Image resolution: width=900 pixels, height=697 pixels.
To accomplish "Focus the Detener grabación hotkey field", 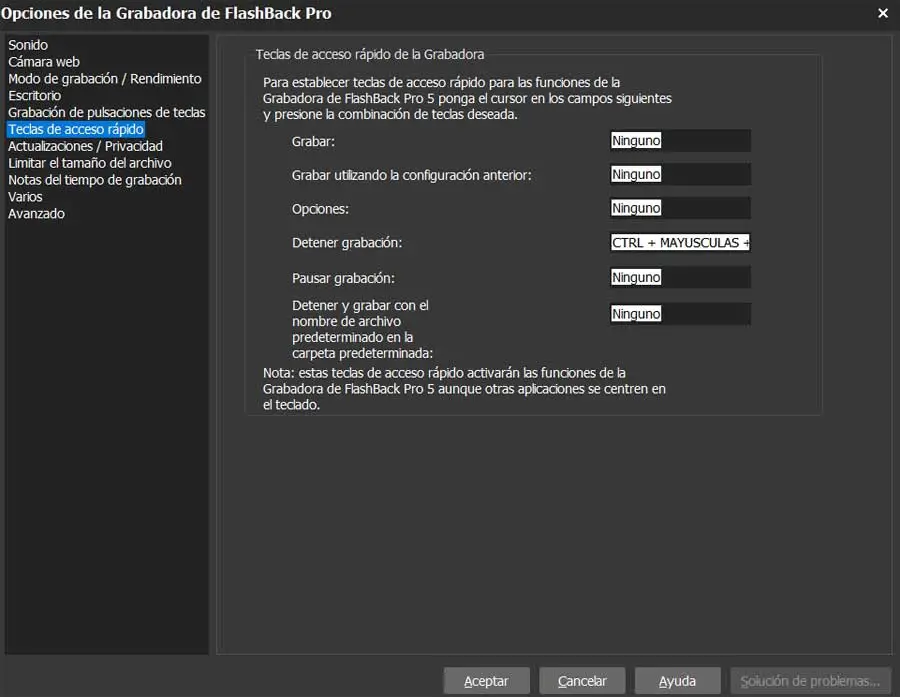I will click(680, 242).
